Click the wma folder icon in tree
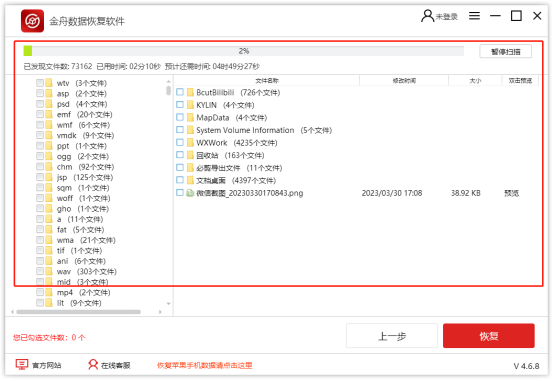Screen dimensions: 554x381 coord(49,240)
